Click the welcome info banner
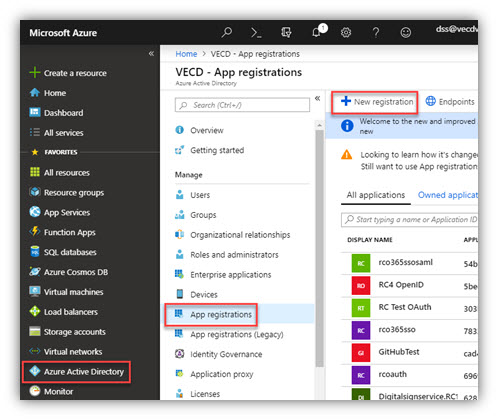Viewport: 498px width, 420px height. 402,126
